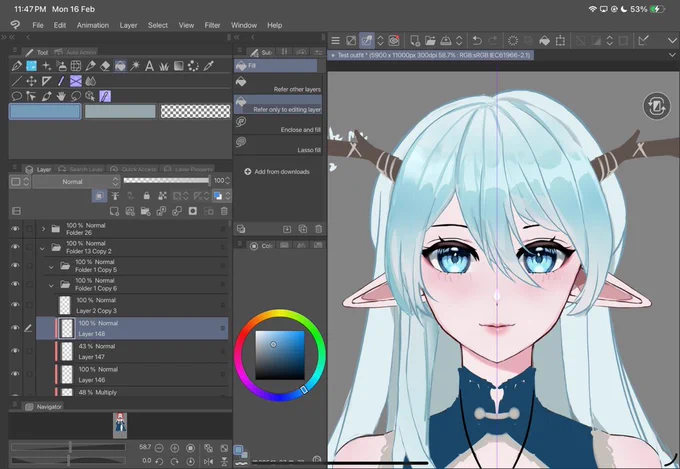Select the Hand move tool

point(61,96)
